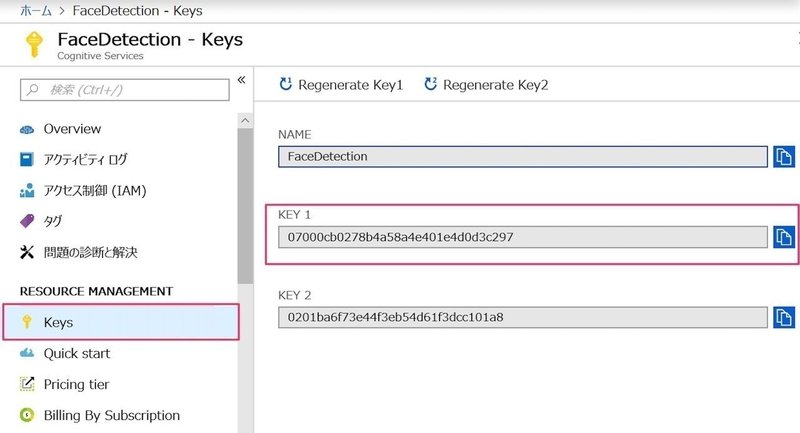Screen dimensions: 800x433
Task: Open タグ menu item
Action: [53, 221]
